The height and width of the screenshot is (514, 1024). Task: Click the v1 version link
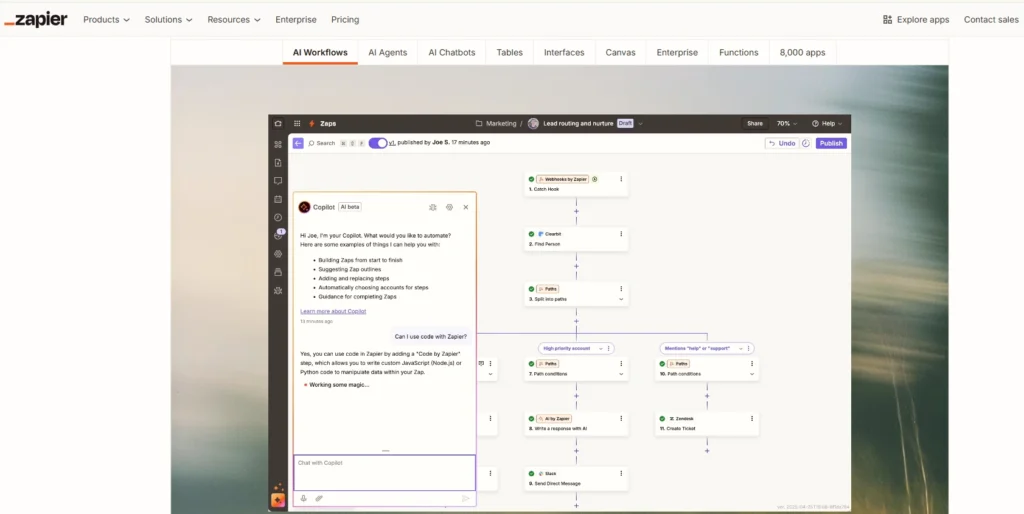392,142
